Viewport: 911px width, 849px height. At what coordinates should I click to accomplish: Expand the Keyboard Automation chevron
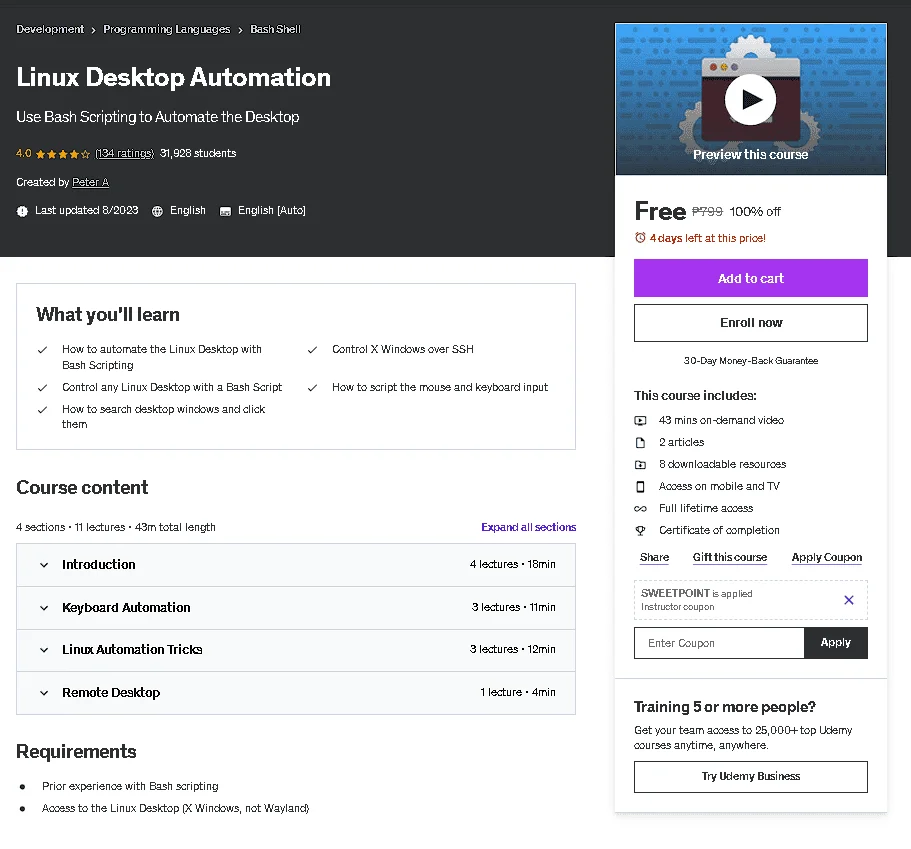tap(44, 608)
